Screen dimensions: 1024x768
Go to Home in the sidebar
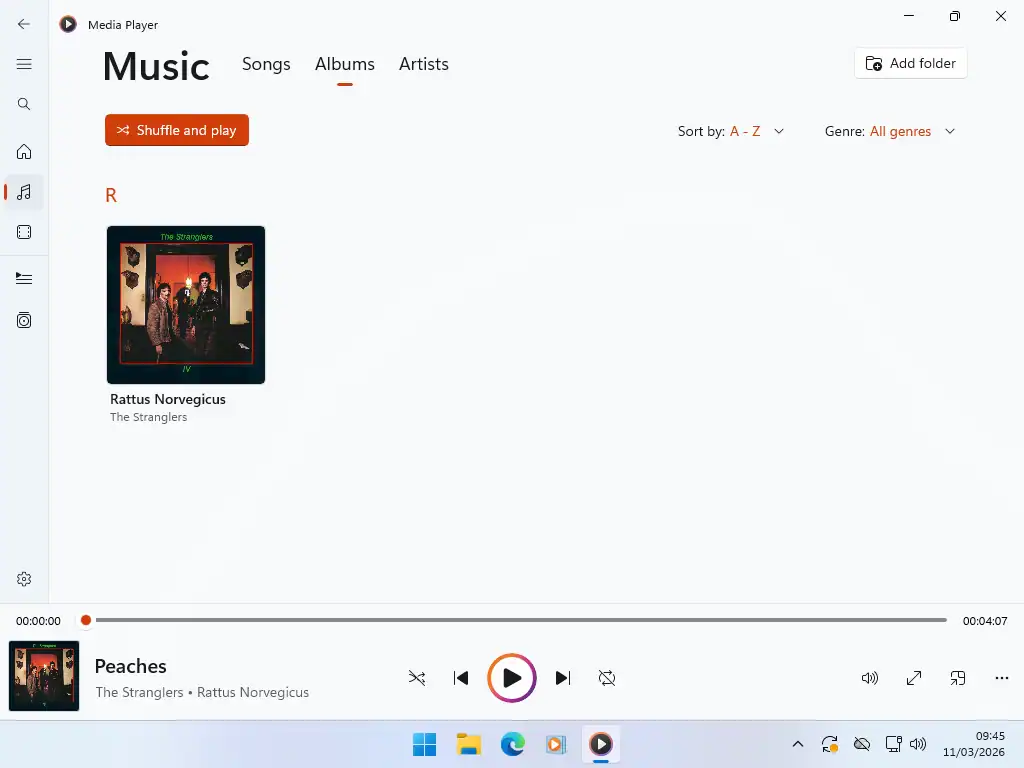[24, 151]
